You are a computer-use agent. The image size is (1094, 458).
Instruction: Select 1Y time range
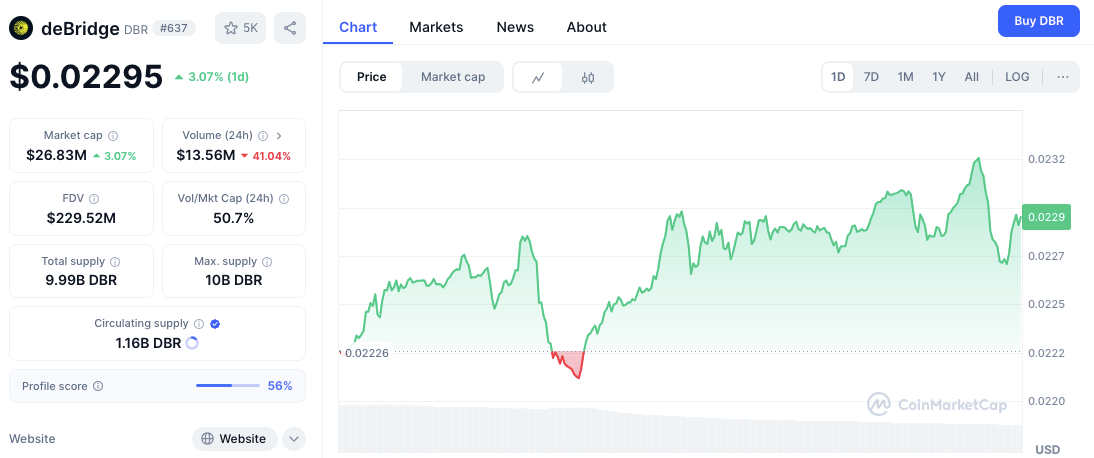click(938, 77)
